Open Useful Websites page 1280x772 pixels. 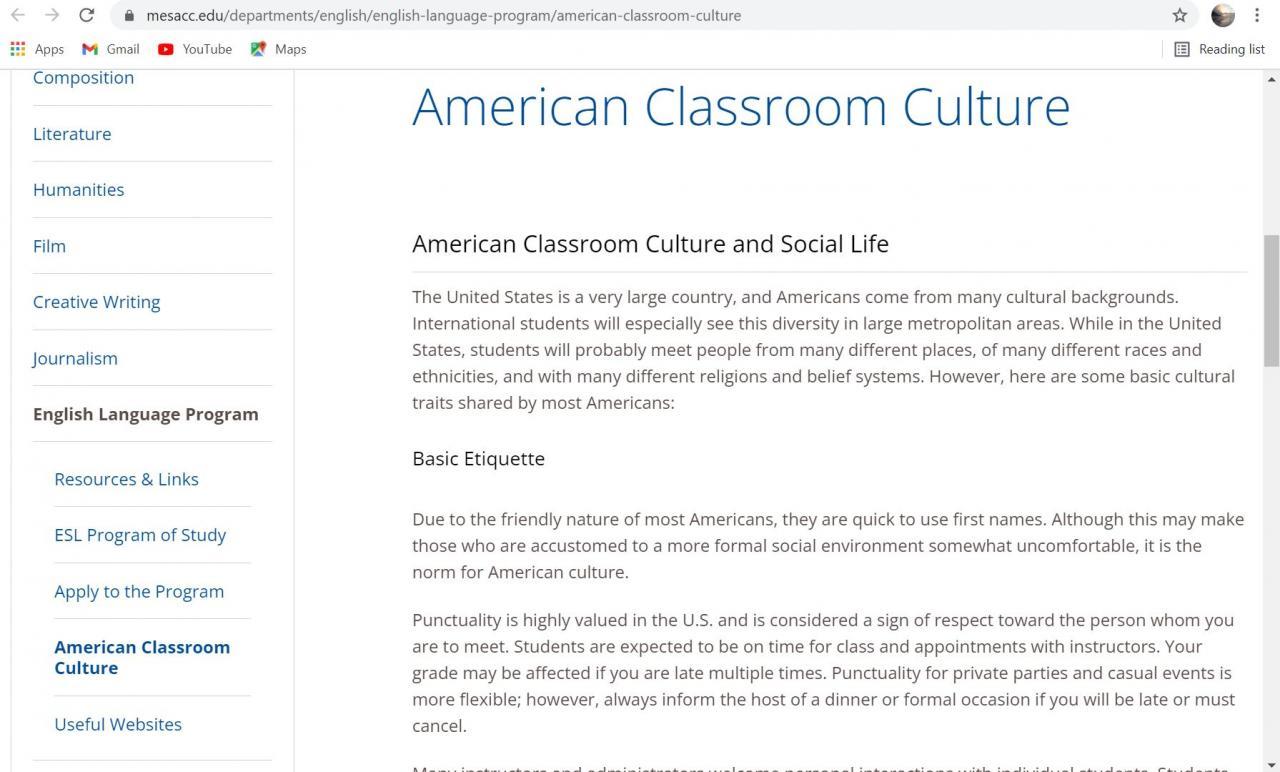(x=118, y=724)
